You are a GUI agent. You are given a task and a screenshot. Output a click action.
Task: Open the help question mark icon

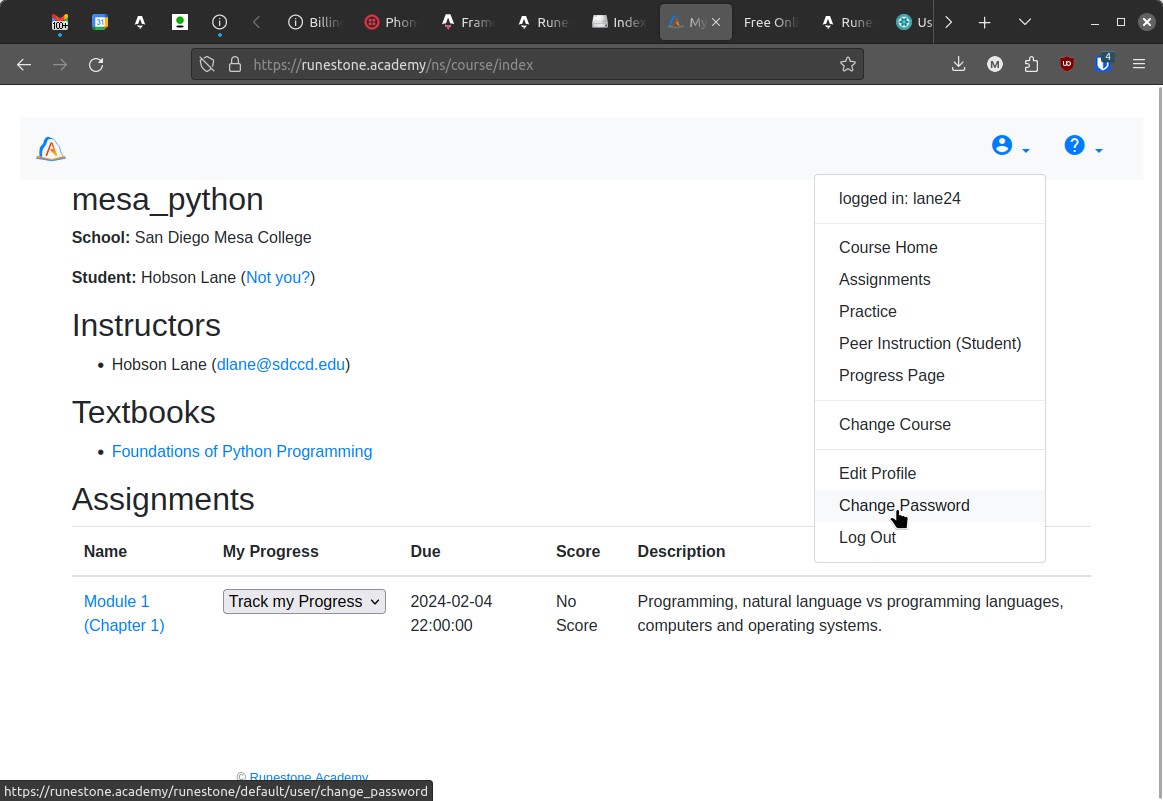point(1073,144)
